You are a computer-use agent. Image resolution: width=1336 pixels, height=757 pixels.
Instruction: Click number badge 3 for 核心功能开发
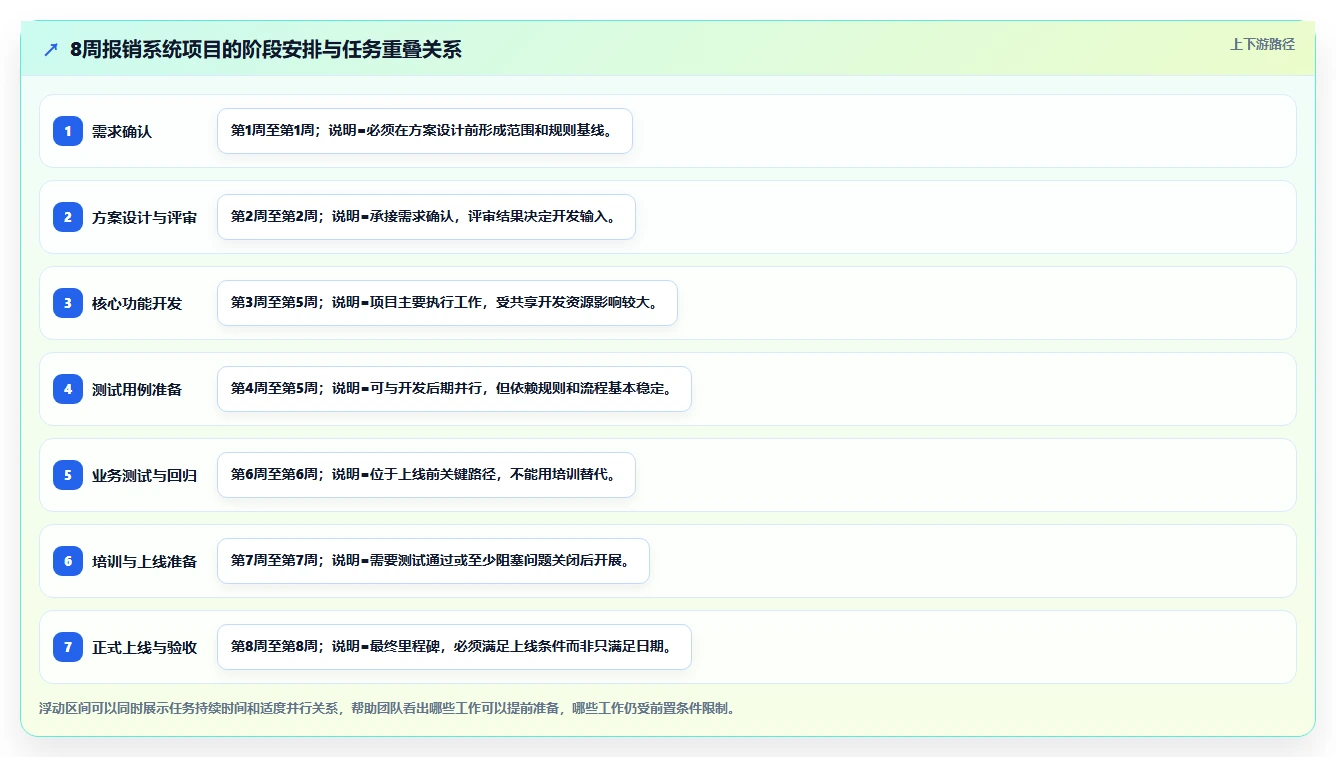click(68, 303)
